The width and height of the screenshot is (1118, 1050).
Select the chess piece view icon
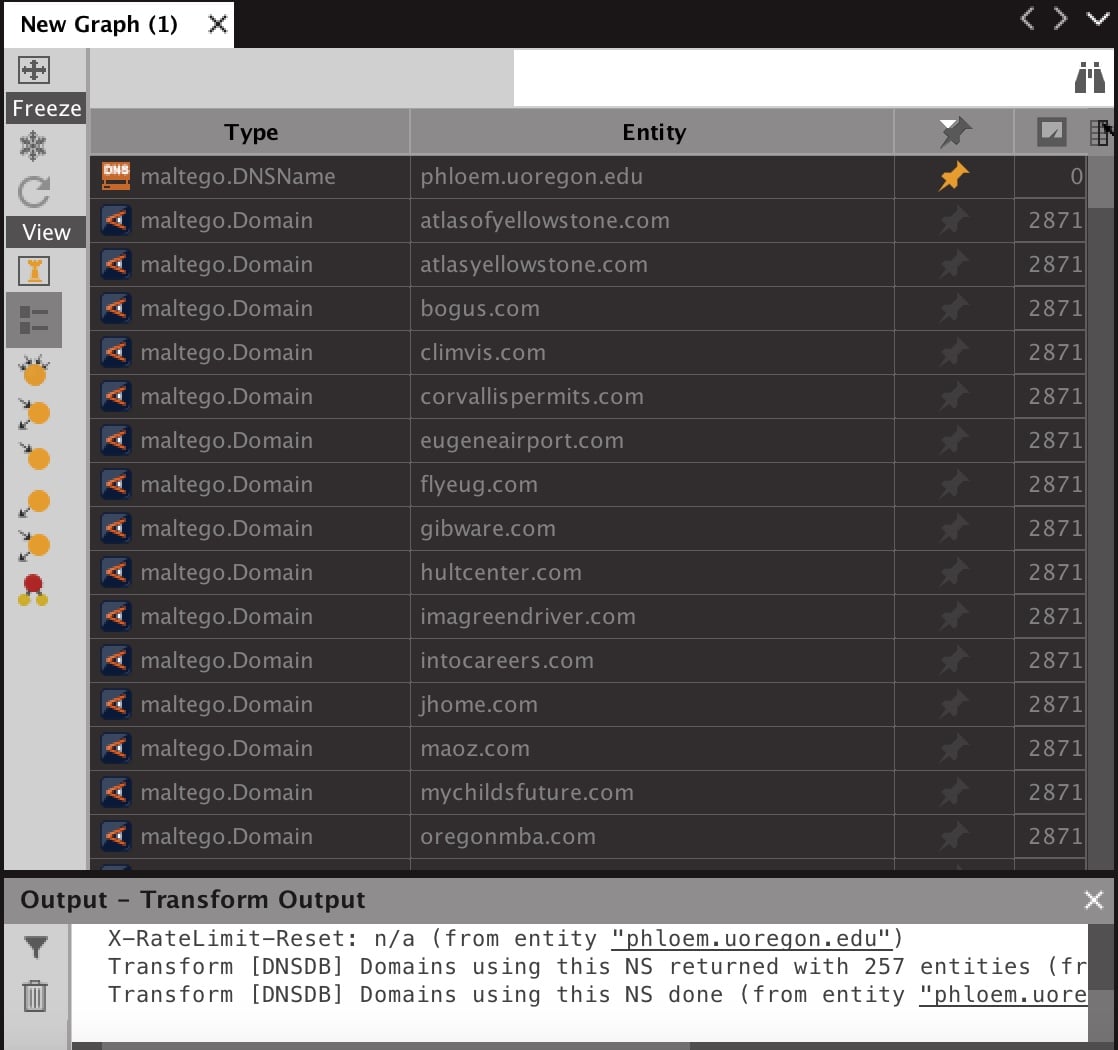click(34, 271)
